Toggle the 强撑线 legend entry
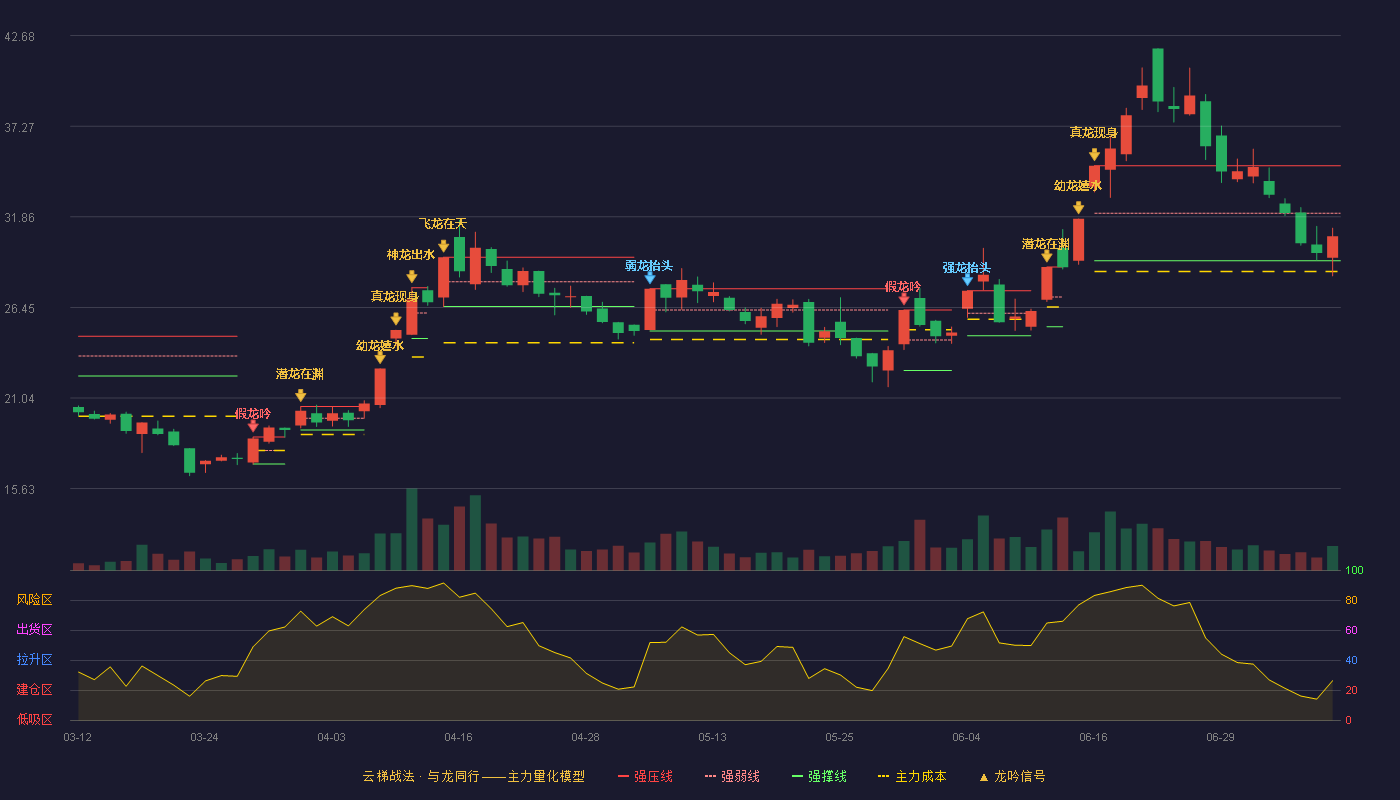 pyautogui.click(x=819, y=776)
